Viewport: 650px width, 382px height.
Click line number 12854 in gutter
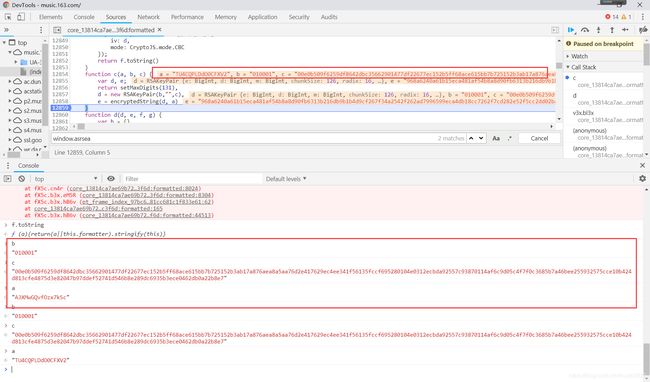(x=61, y=74)
